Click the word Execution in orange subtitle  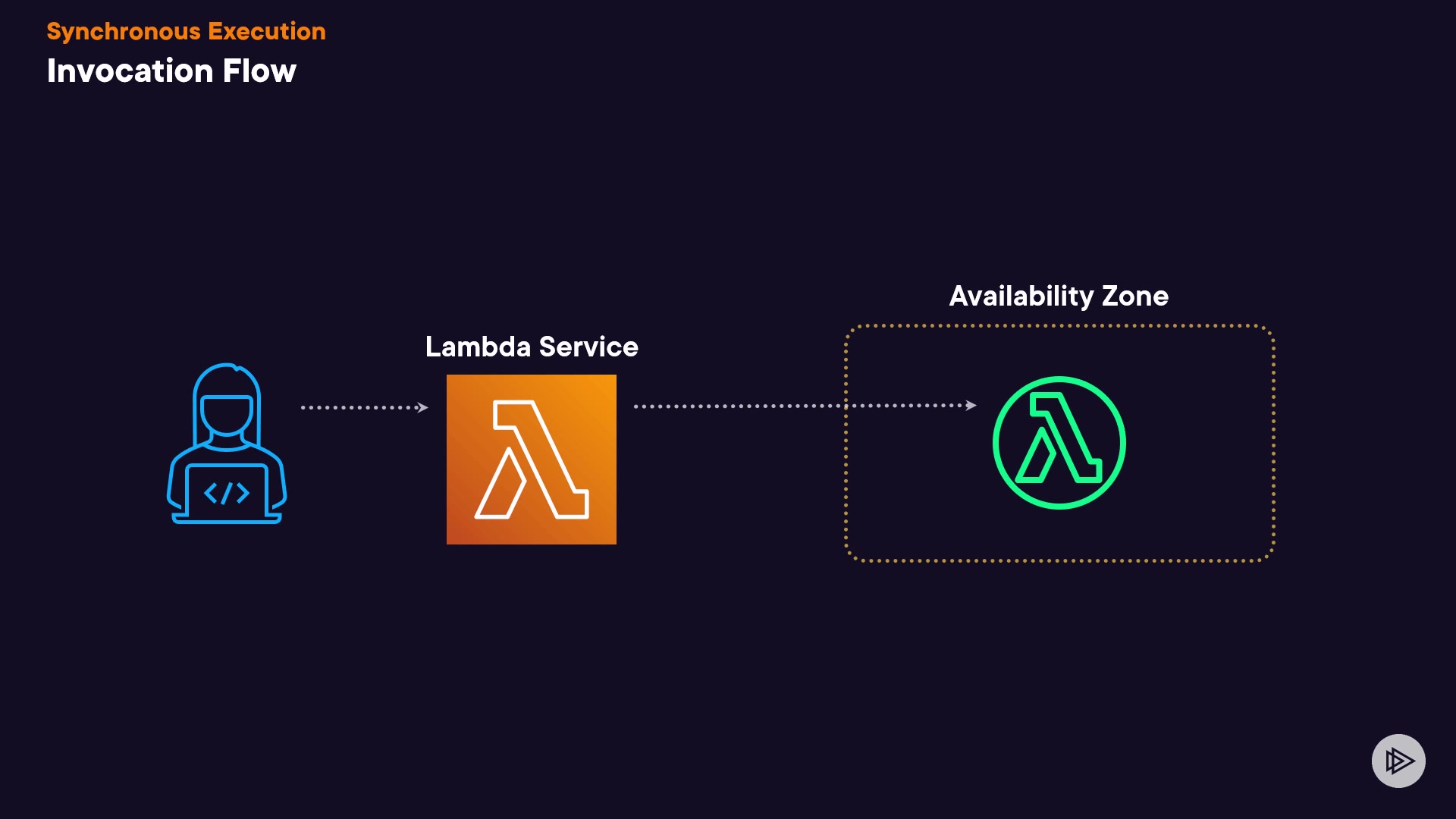pos(266,31)
